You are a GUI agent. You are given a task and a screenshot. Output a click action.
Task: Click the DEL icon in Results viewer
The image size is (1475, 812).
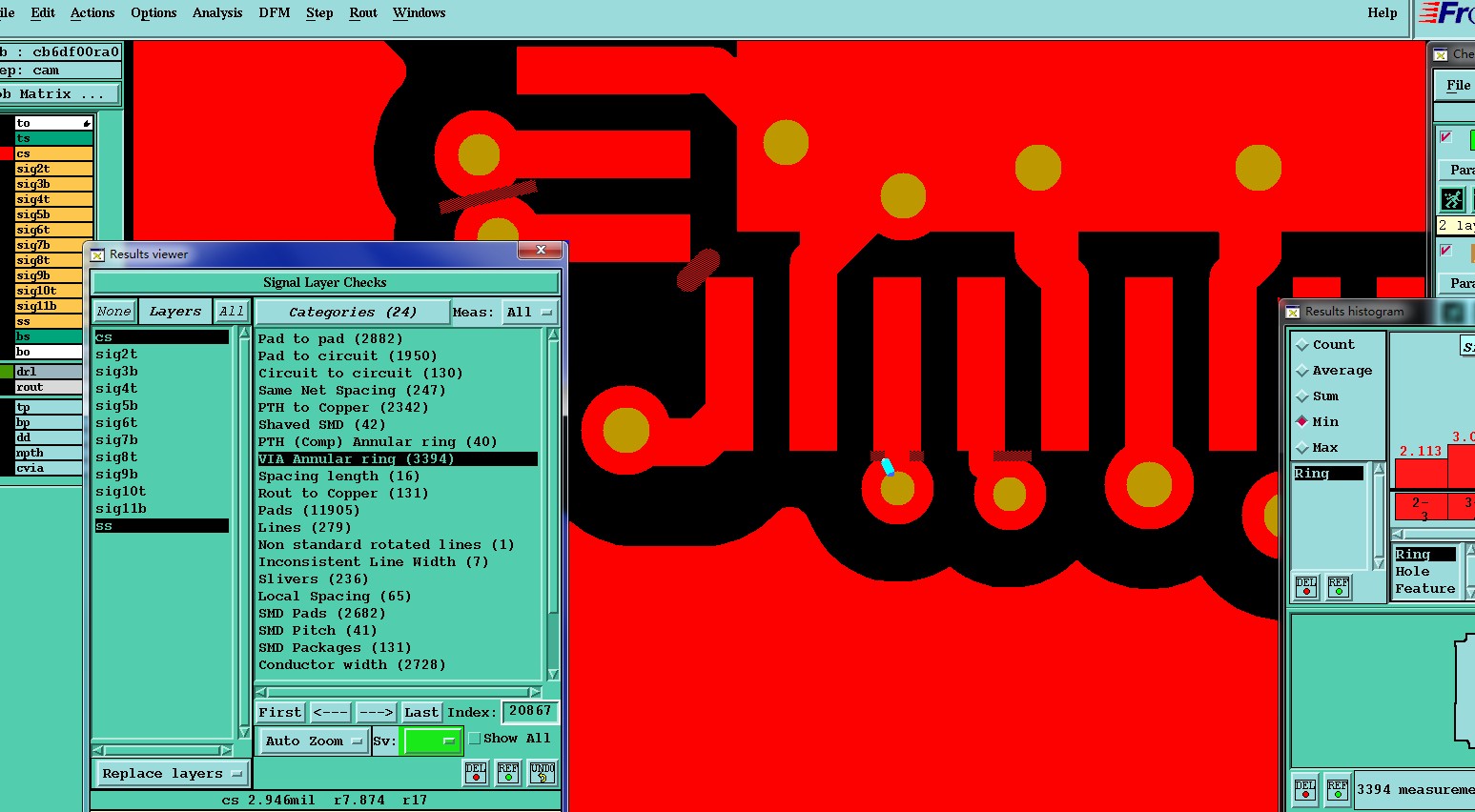(476, 773)
